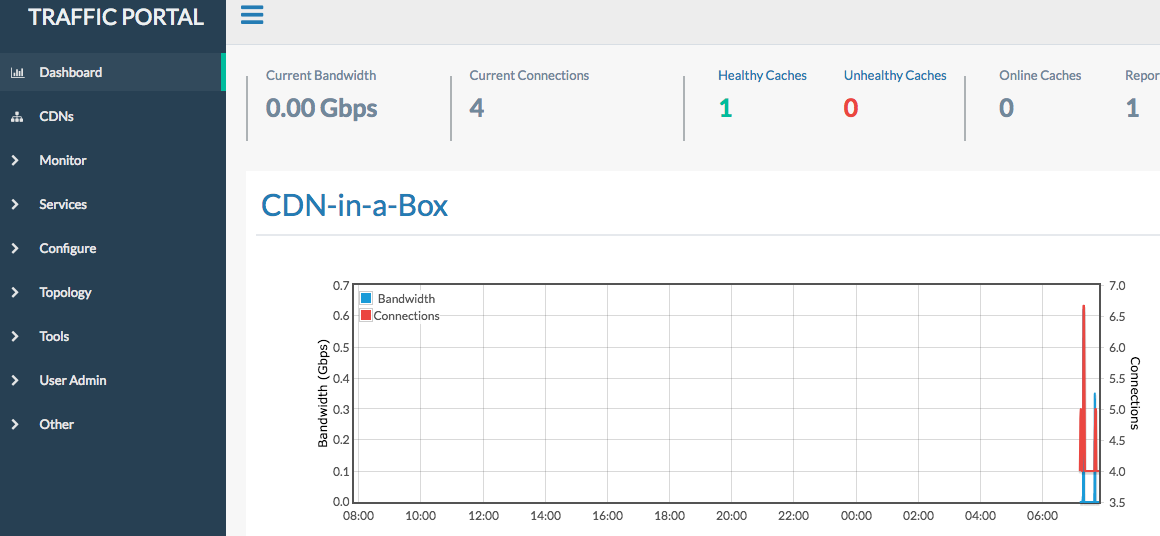
Task: Expand the Tools menu chevron
Action: [x=16, y=336]
